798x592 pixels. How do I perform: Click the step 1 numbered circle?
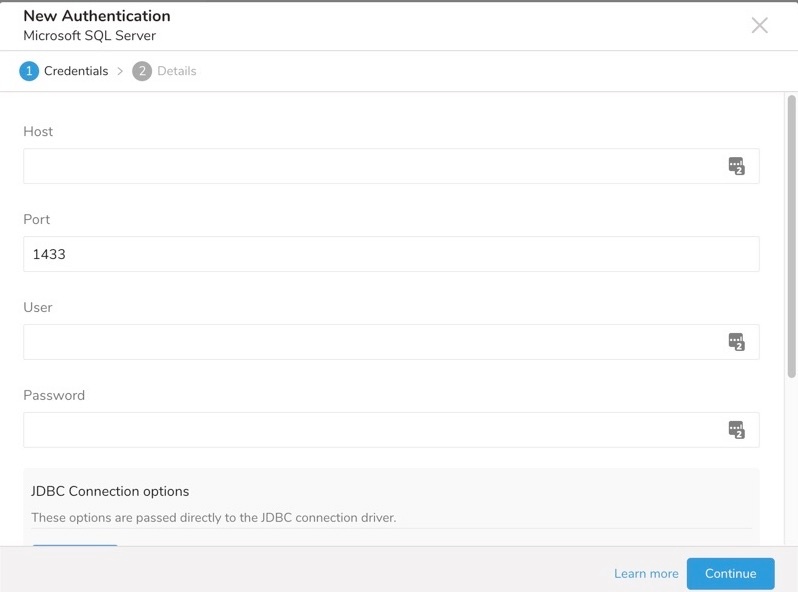pos(29,71)
